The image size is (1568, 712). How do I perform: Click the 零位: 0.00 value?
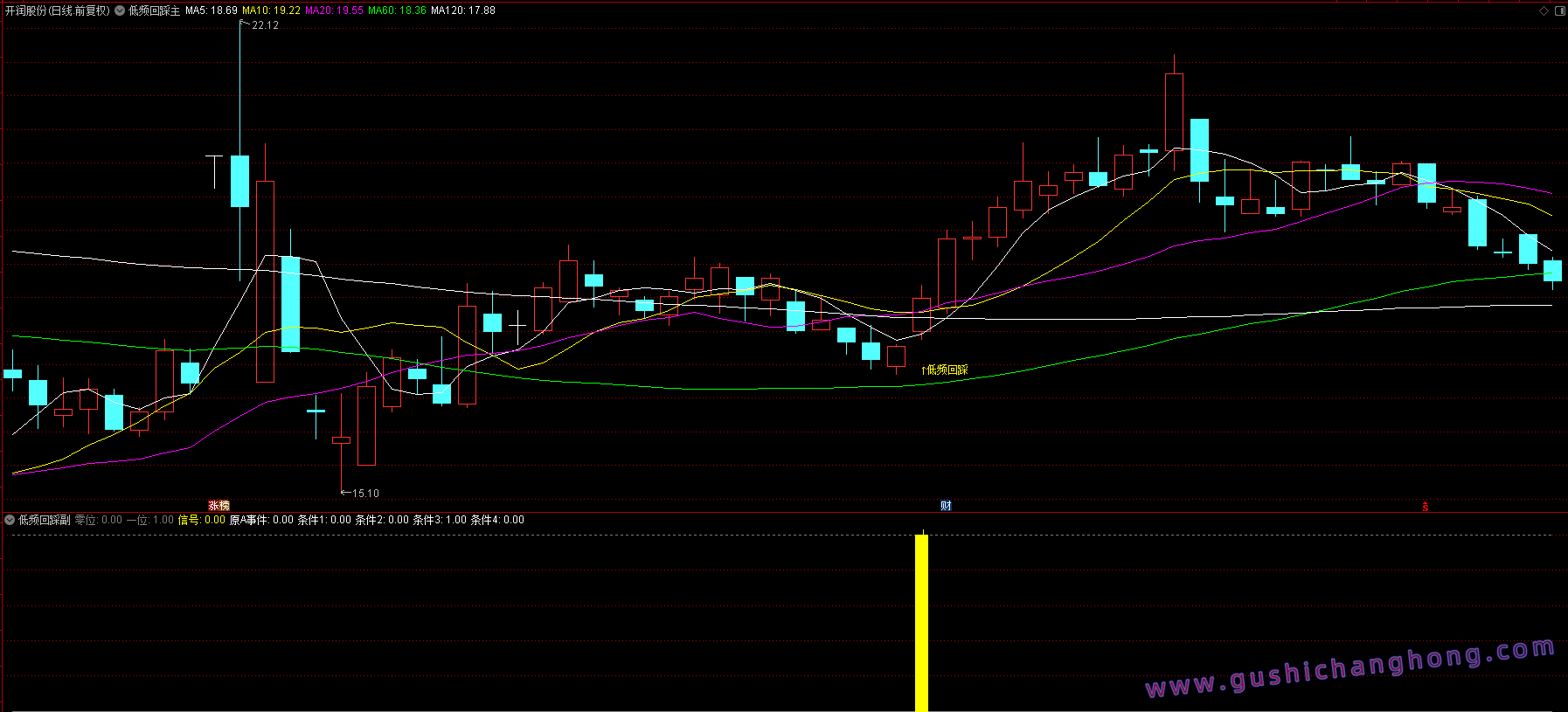99,520
